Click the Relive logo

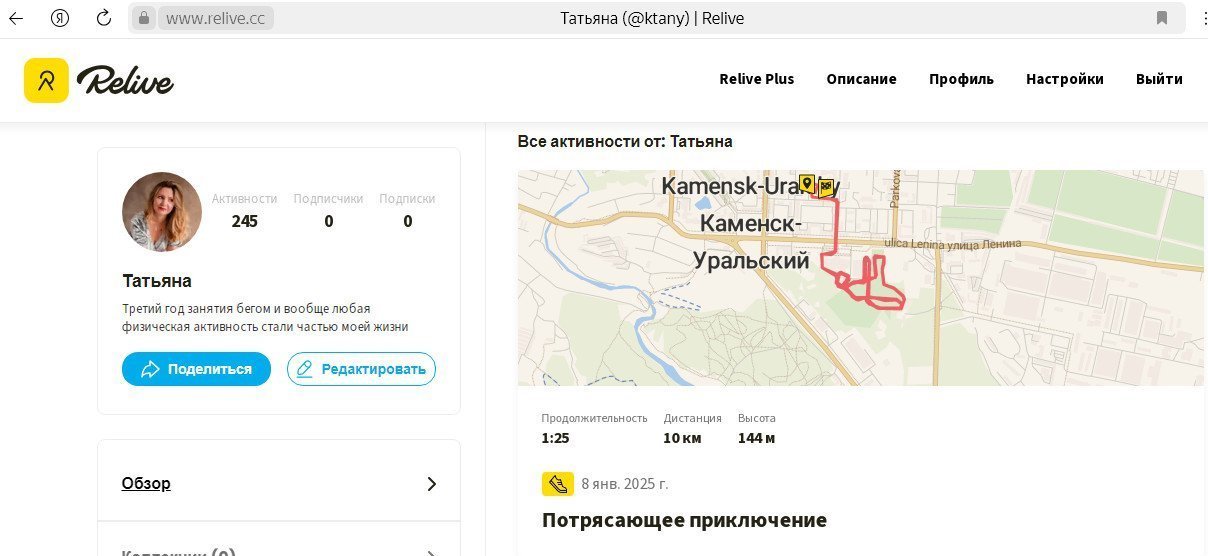pos(99,80)
